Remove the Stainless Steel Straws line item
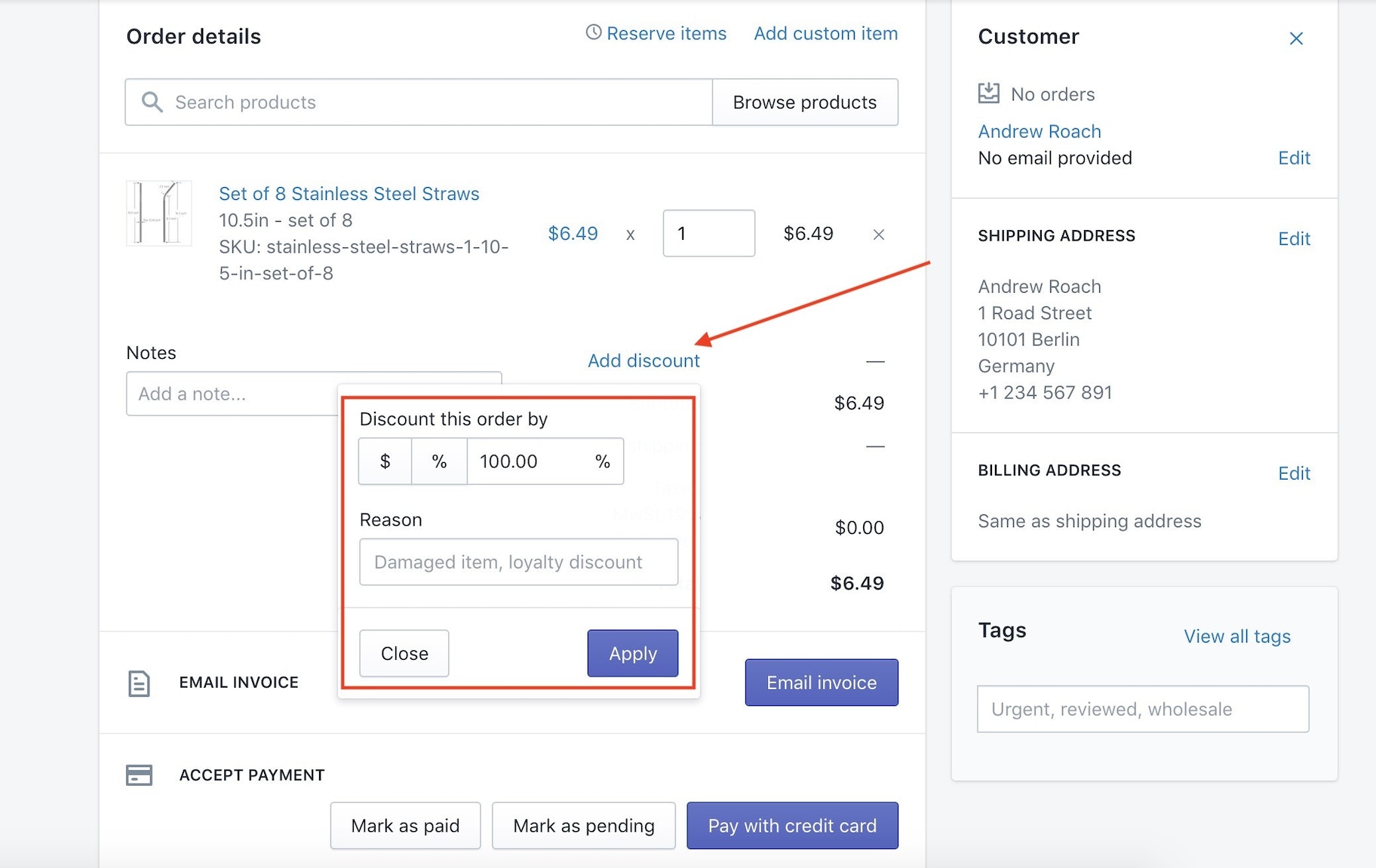This screenshot has width=1376, height=868. pos(878,235)
